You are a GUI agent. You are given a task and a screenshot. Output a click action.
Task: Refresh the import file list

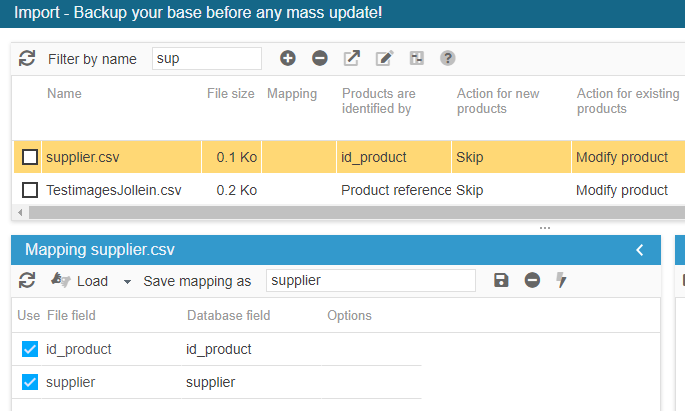(x=27, y=59)
